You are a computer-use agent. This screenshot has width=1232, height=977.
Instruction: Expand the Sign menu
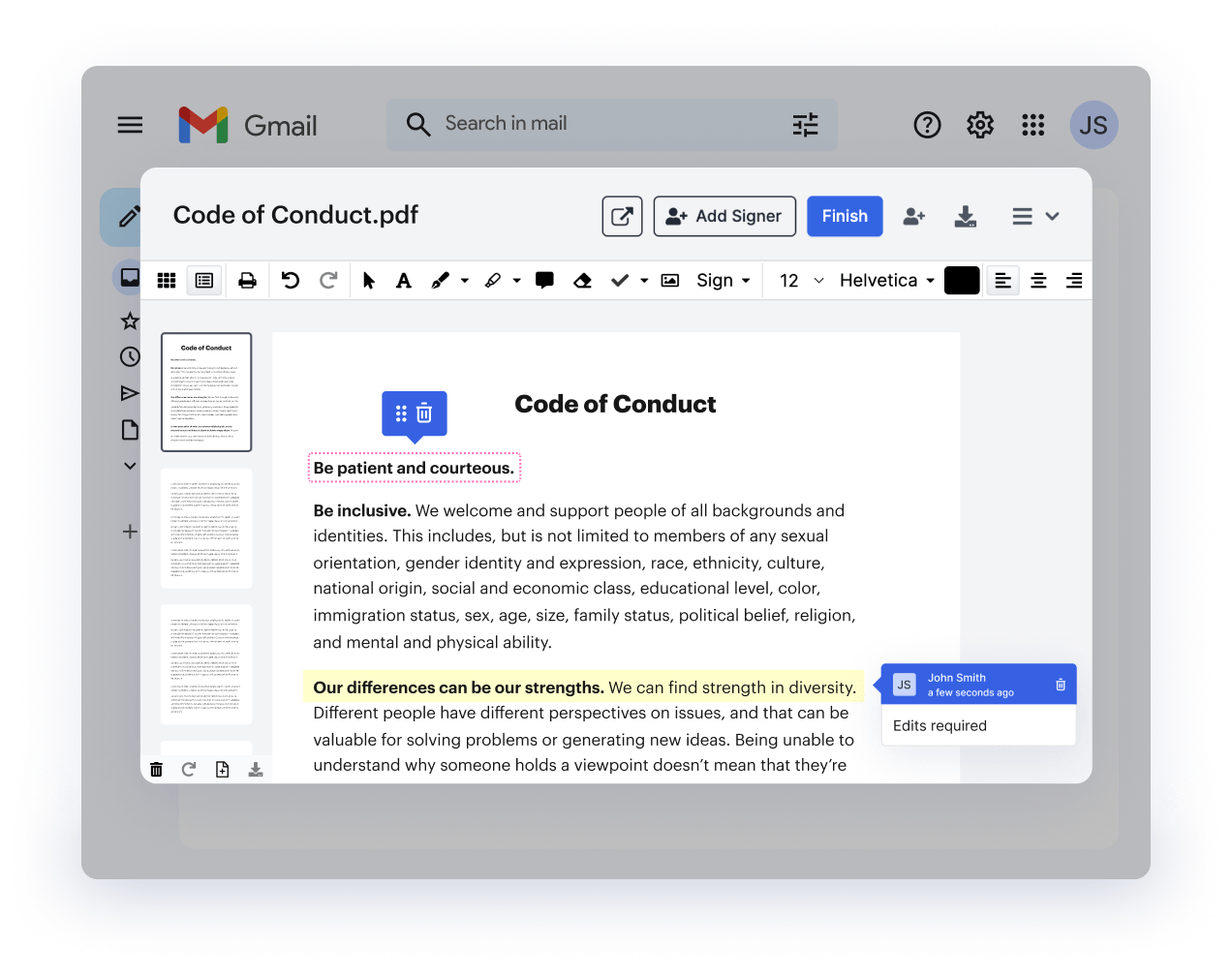723,280
